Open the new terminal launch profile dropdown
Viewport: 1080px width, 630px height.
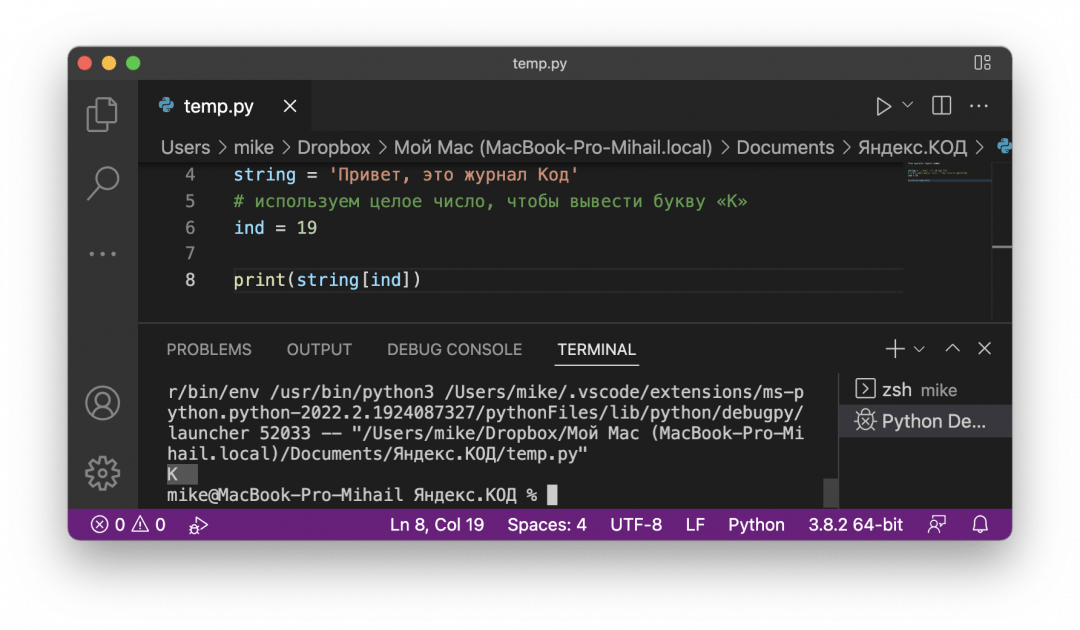click(x=919, y=349)
